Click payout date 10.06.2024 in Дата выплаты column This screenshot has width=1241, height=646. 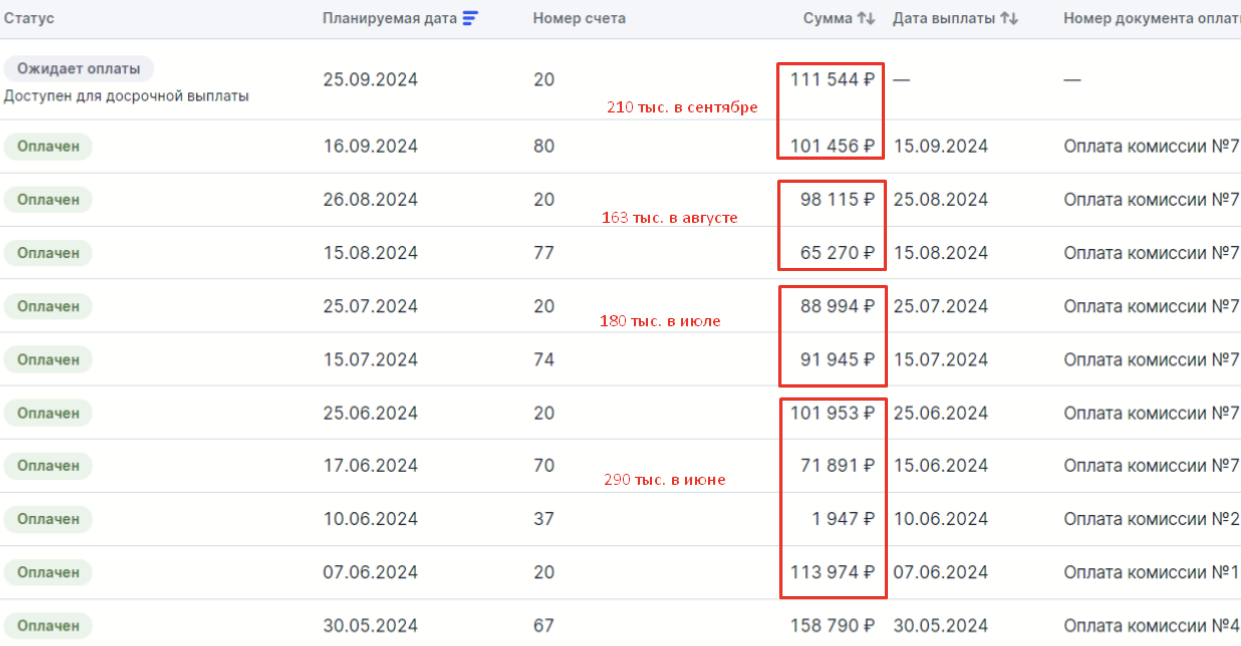coord(940,519)
